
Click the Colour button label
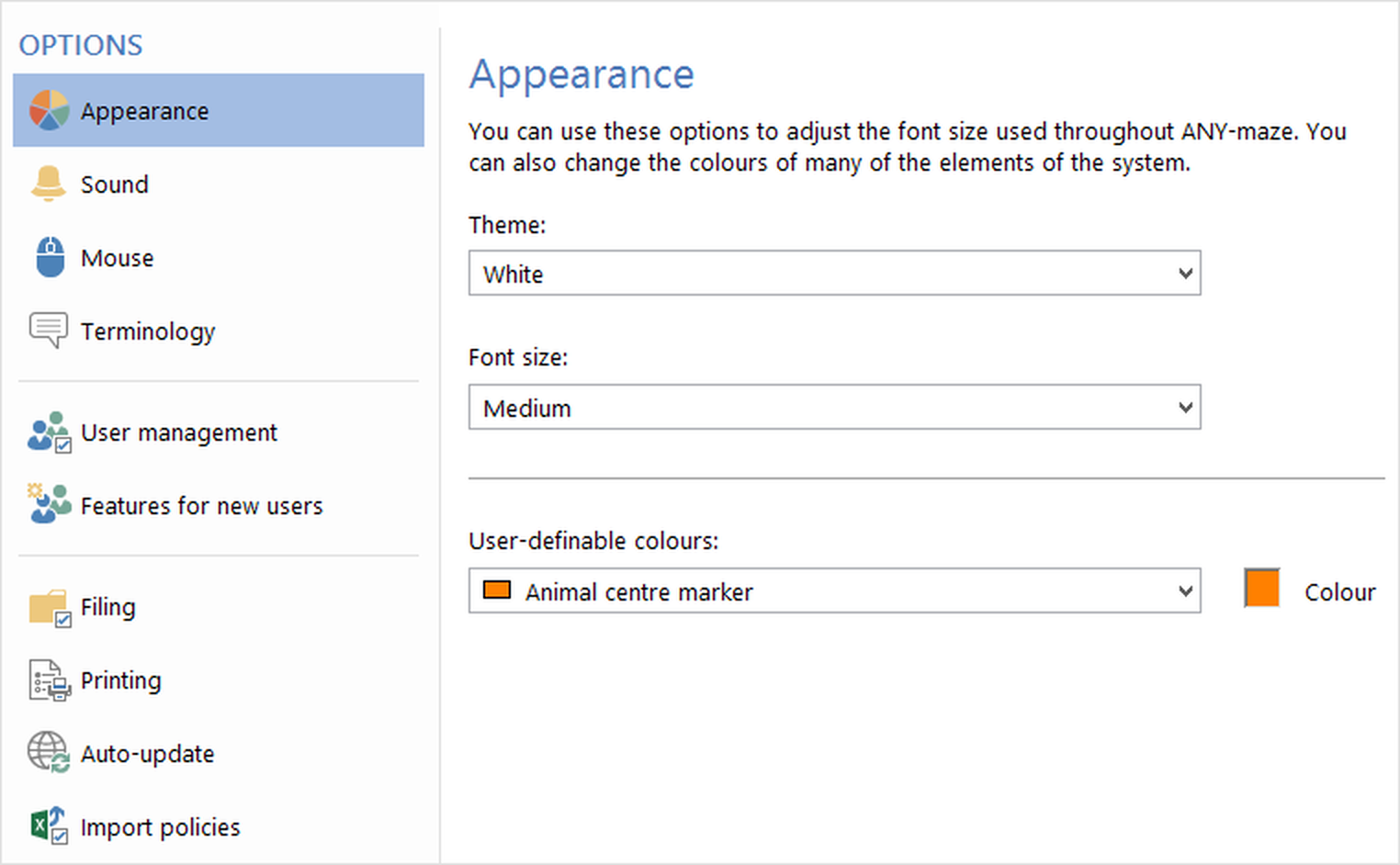[x=1339, y=592]
